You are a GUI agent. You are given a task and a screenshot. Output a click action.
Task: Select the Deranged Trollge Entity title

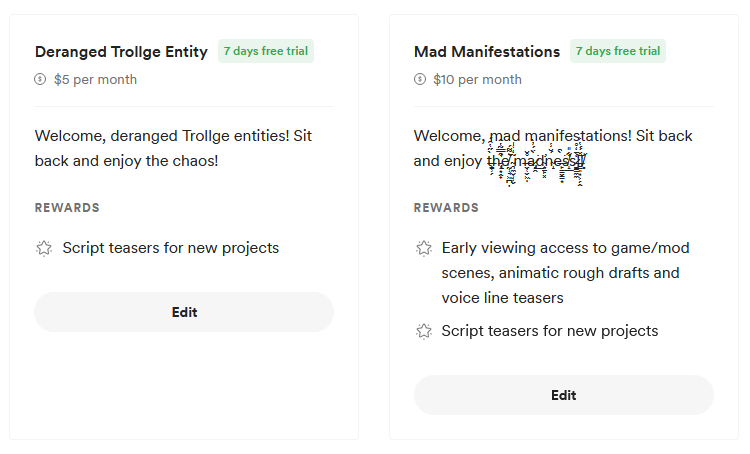[121, 52]
